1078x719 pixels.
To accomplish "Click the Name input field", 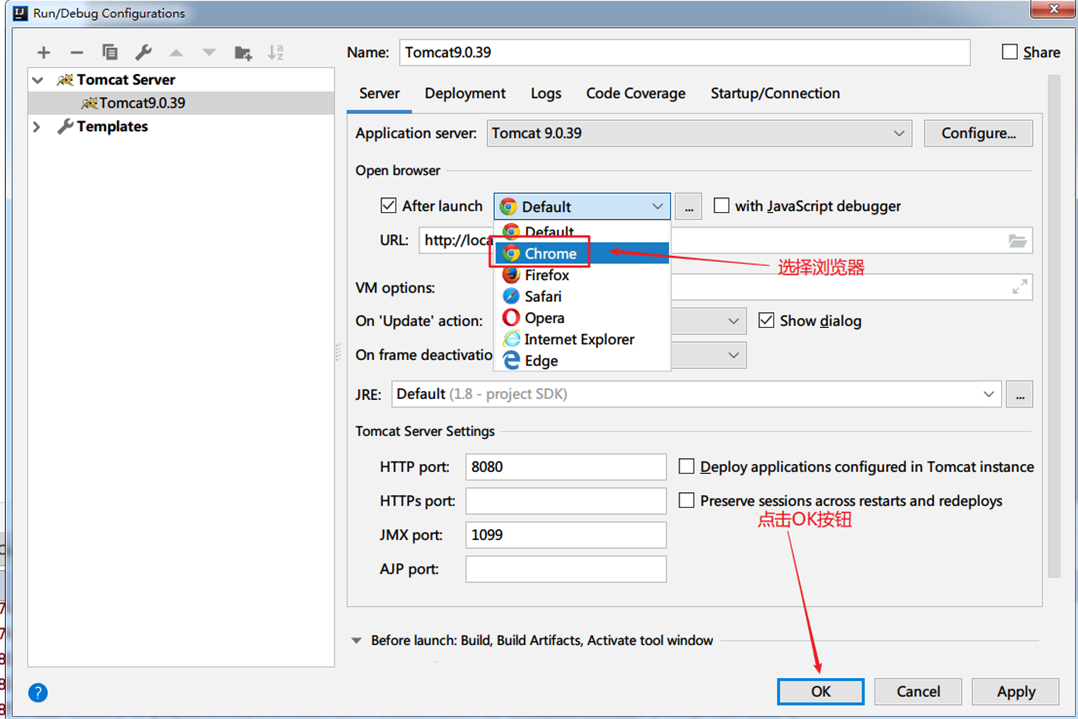I will point(685,52).
